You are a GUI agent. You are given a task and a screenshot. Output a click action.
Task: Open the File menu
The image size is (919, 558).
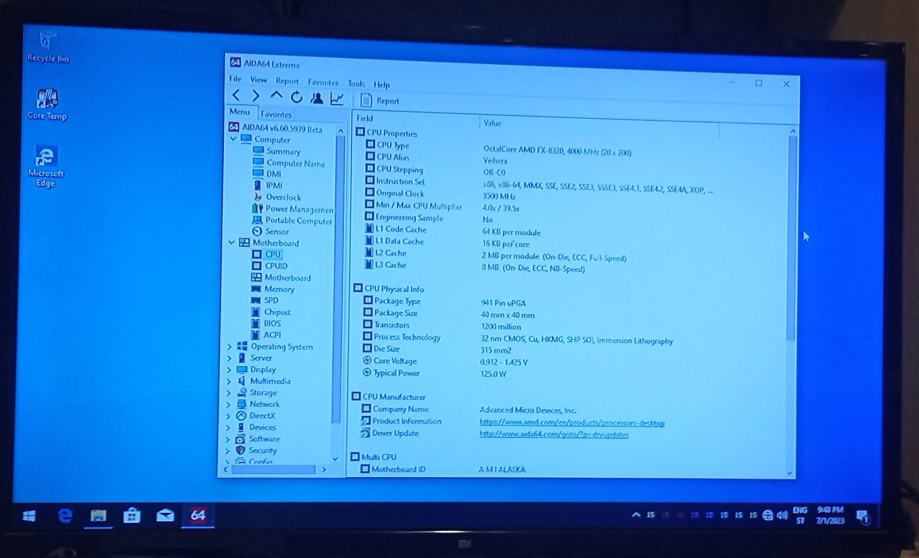(235, 79)
